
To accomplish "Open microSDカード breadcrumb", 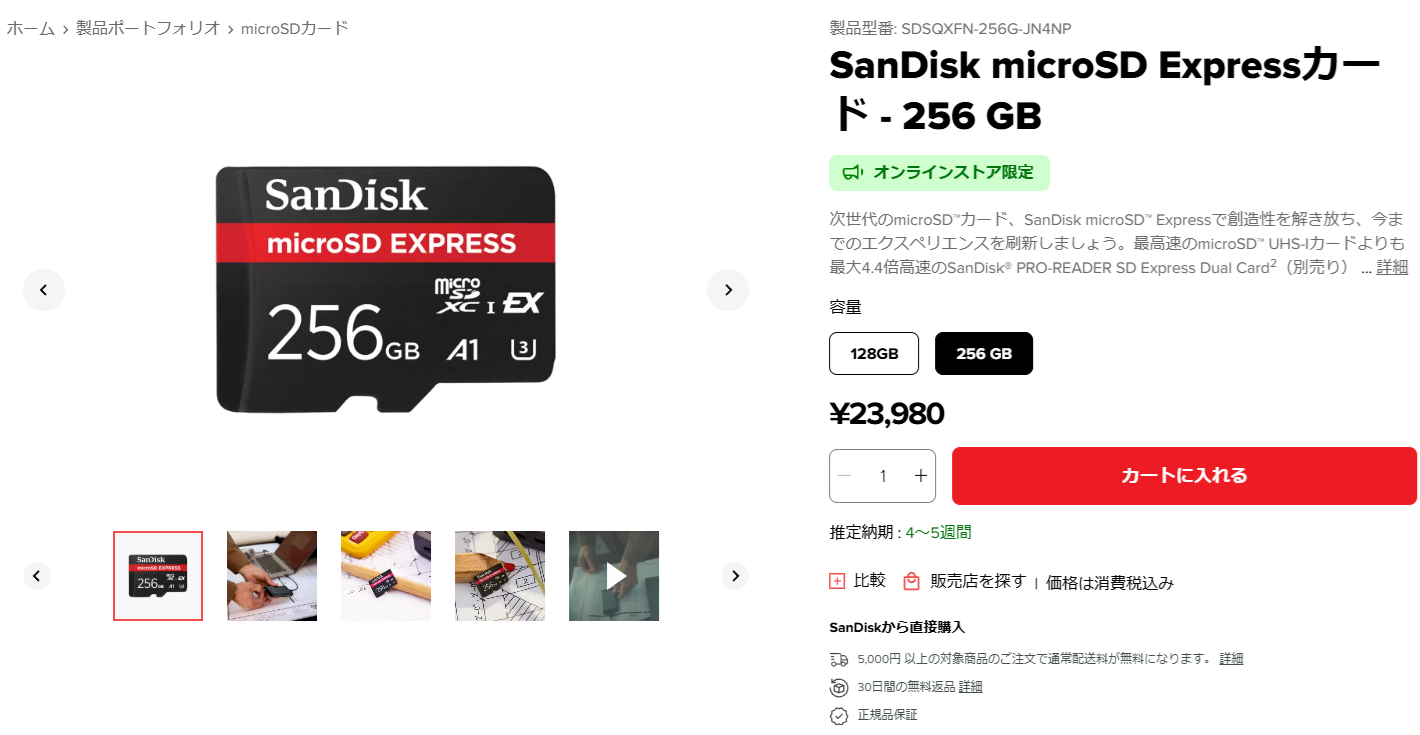I will pyautogui.click(x=295, y=28).
